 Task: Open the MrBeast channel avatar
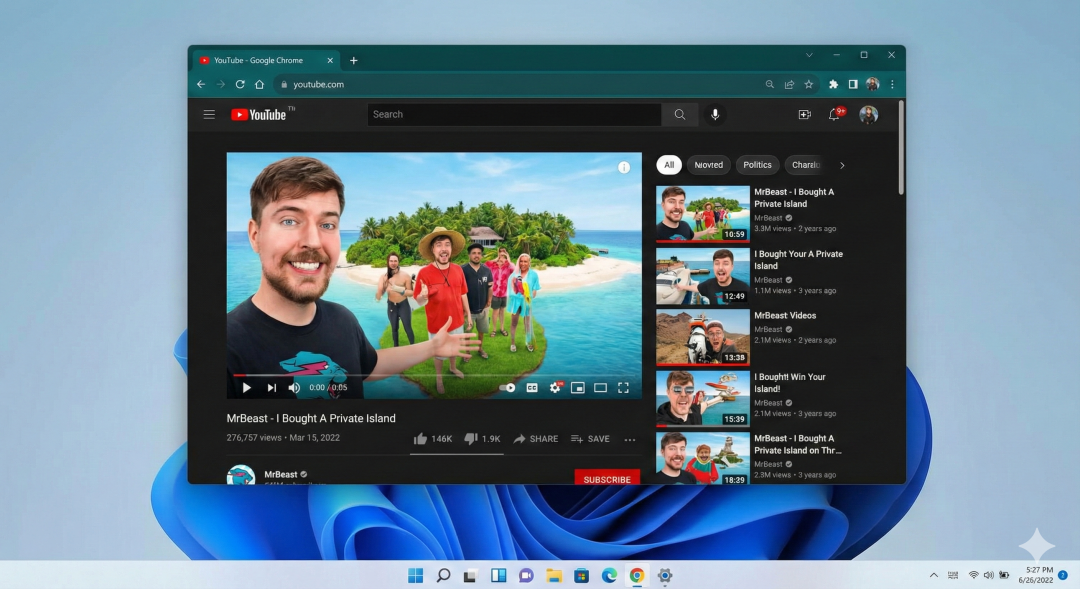tap(241, 475)
